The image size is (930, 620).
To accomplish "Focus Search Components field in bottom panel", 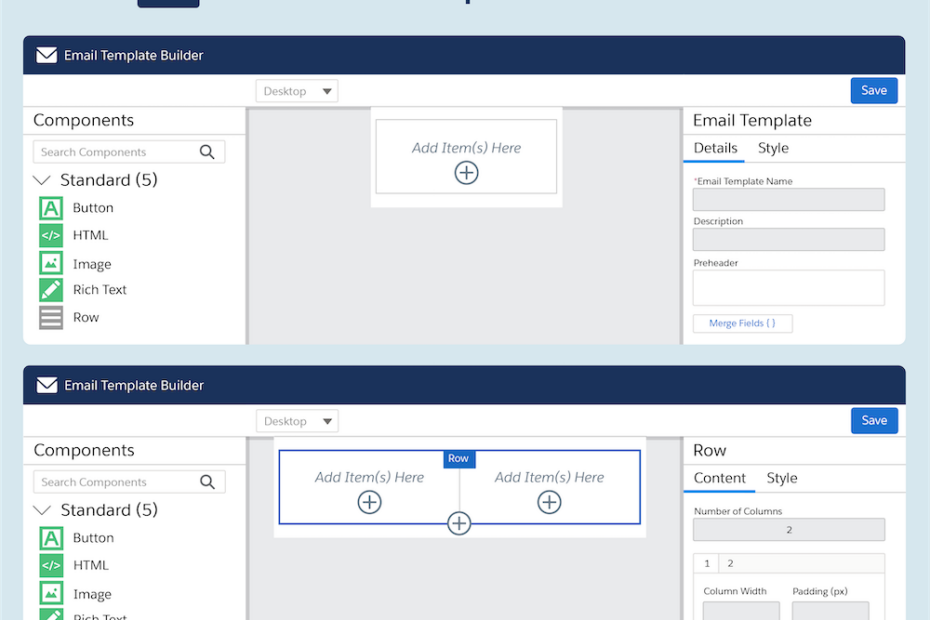I will [x=129, y=482].
